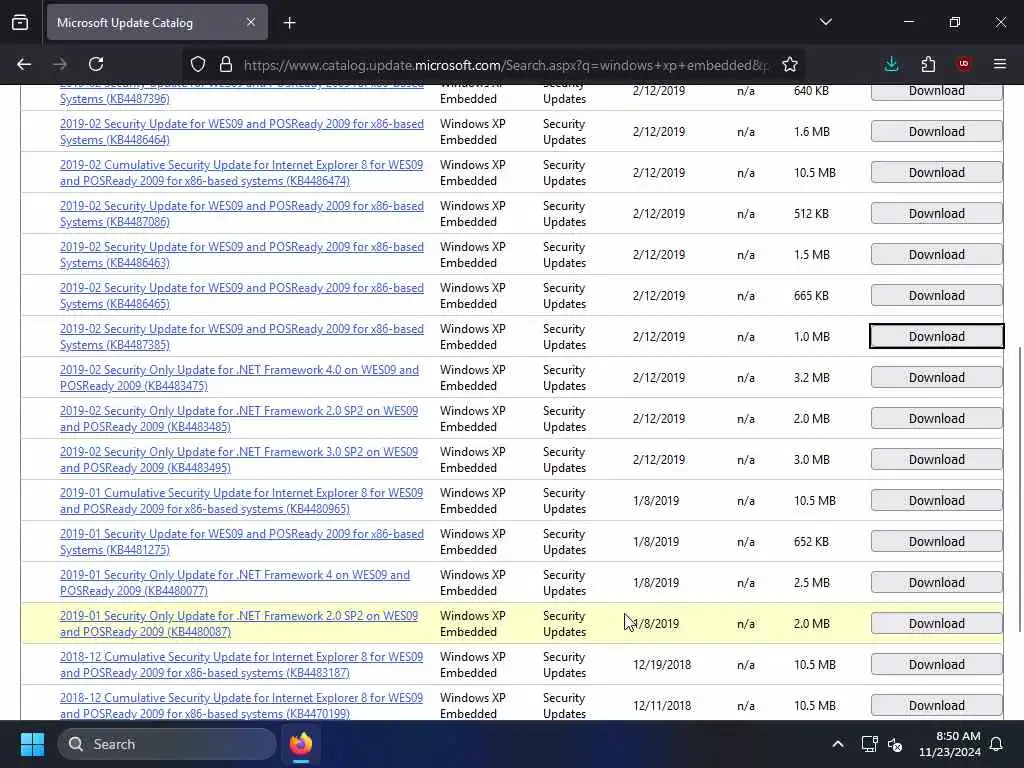The image size is (1024, 768).
Task: Download the KB4483485 update
Action: [x=936, y=419]
